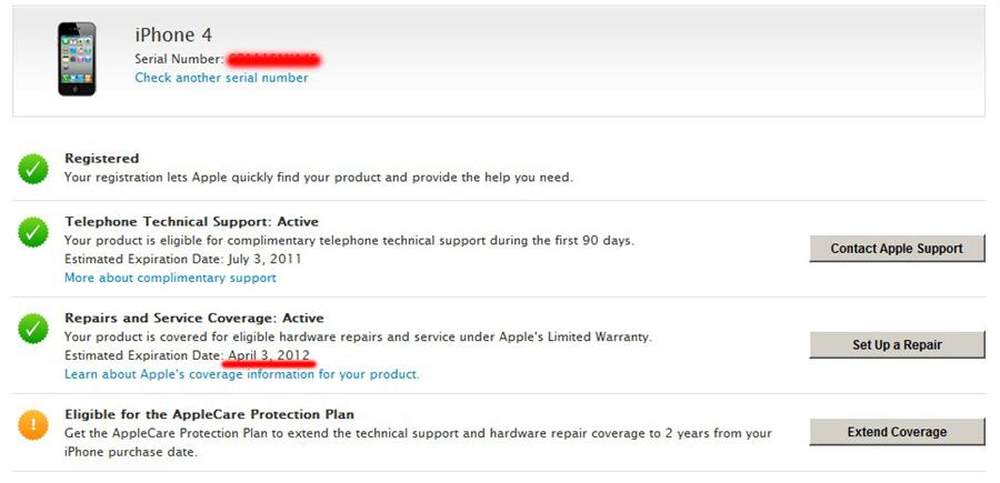Image resolution: width=1000 pixels, height=483 pixels.
Task: Click the underlined April 3, 2012 date
Action: (x=268, y=355)
